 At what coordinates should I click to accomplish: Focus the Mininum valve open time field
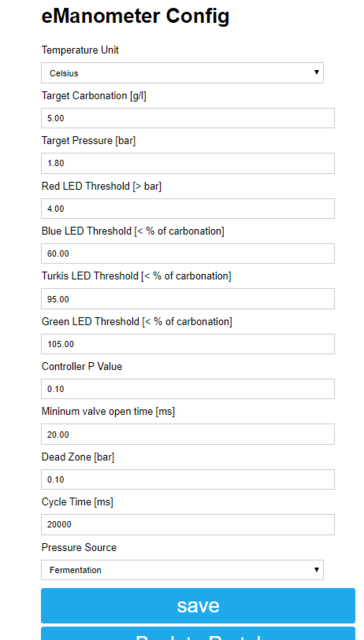point(188,434)
